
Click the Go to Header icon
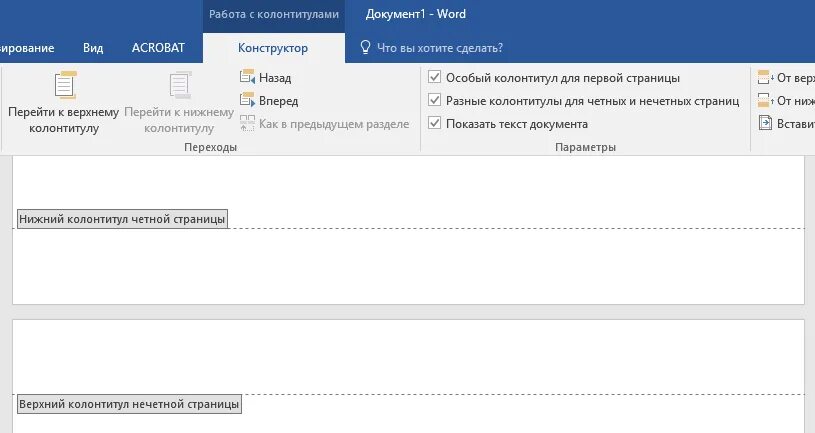[x=65, y=86]
